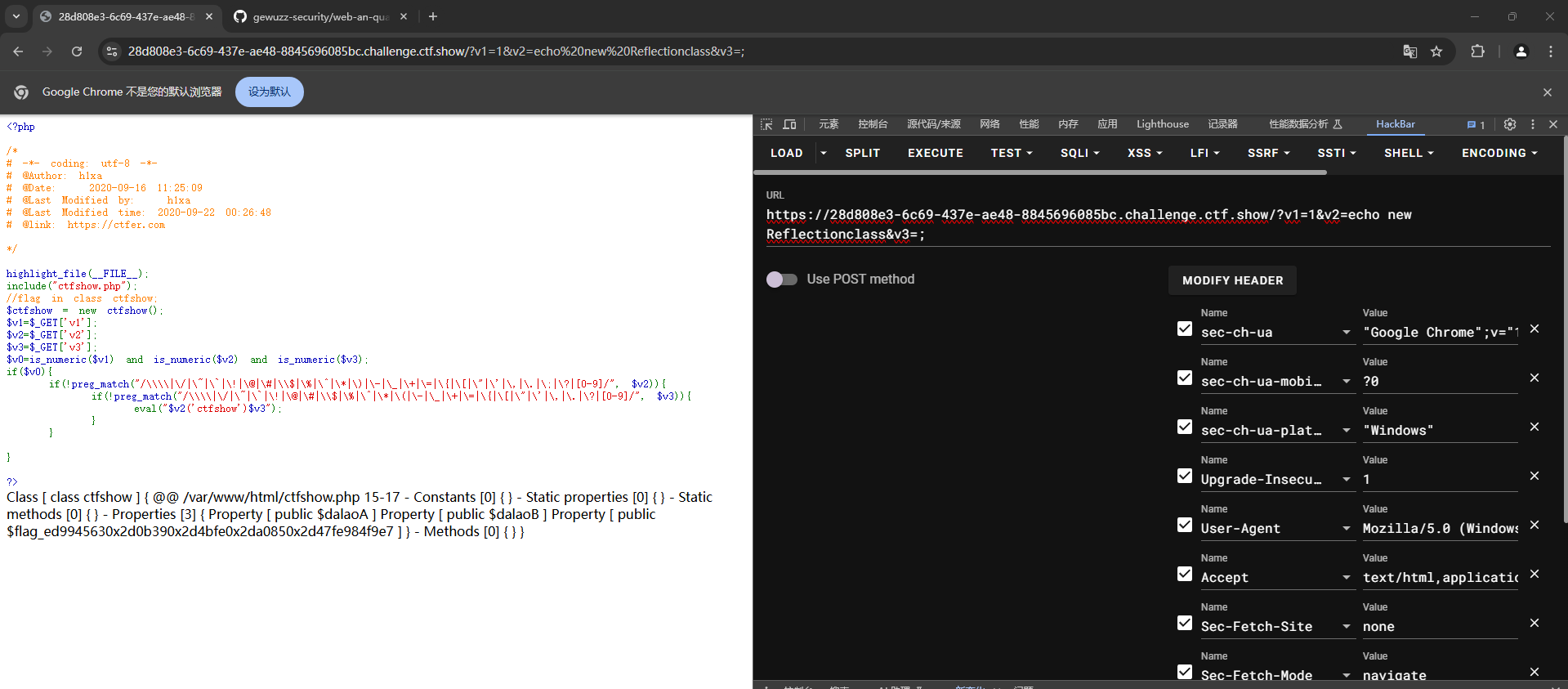
Task: Close the ctf.show challenge tab
Action: pos(209,16)
